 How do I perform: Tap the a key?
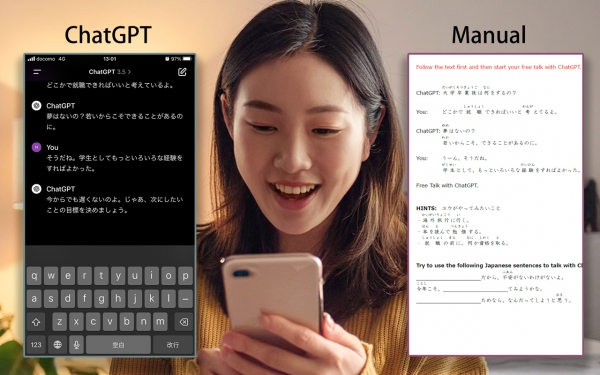34,298
